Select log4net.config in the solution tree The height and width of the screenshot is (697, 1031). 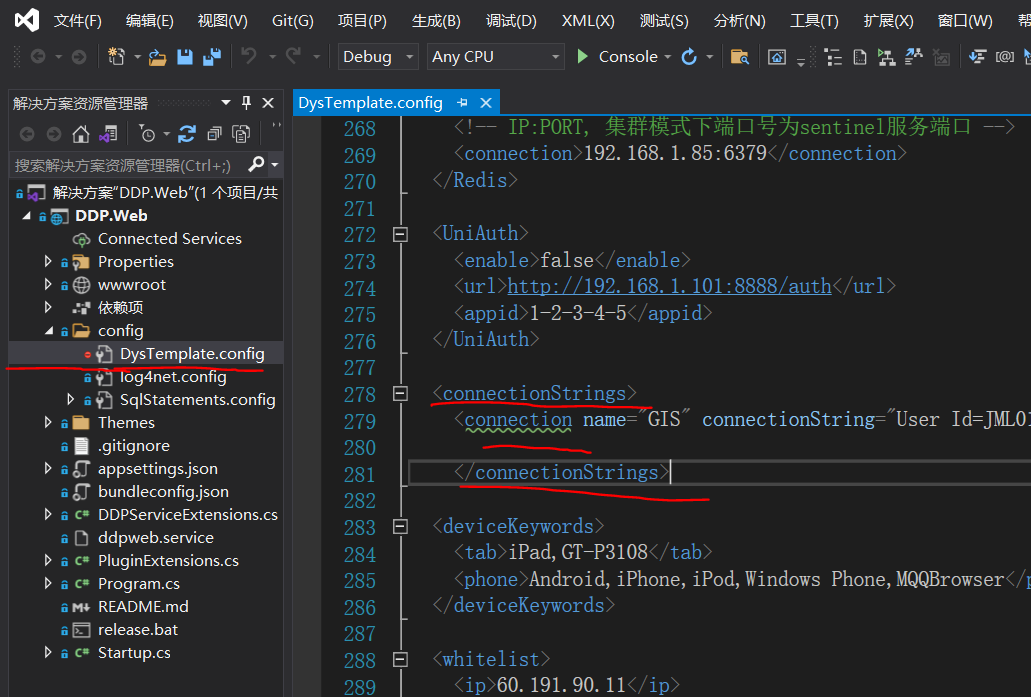point(173,377)
